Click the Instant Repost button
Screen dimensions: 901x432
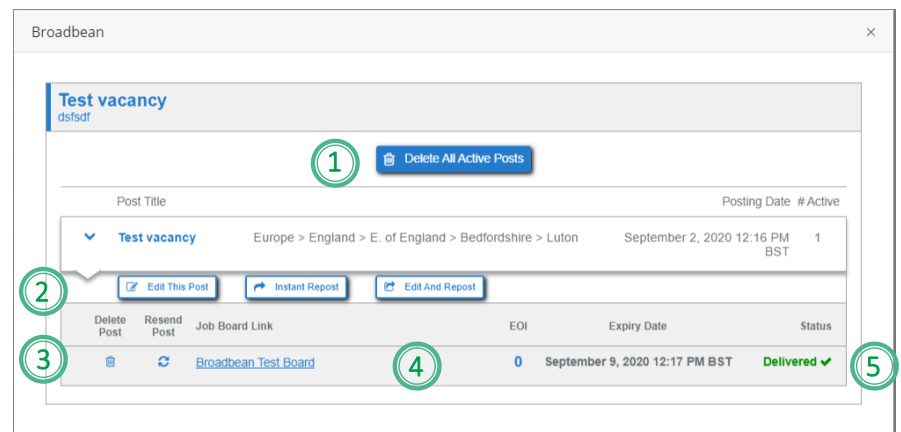[296, 287]
